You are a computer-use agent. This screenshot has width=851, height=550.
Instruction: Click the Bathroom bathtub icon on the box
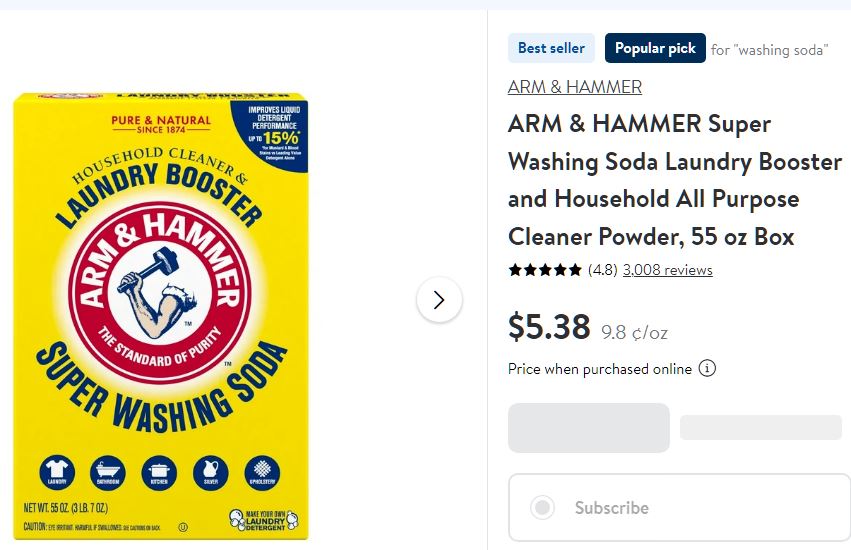pyautogui.click(x=107, y=472)
